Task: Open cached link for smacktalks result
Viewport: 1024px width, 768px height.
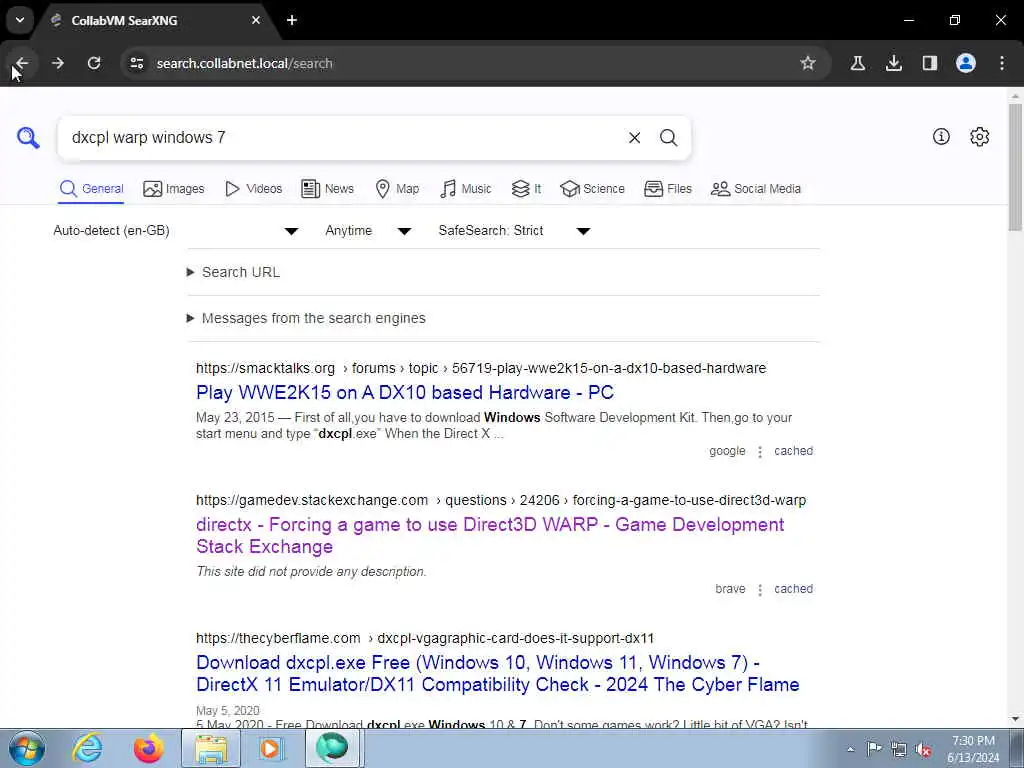Action: coord(793,451)
